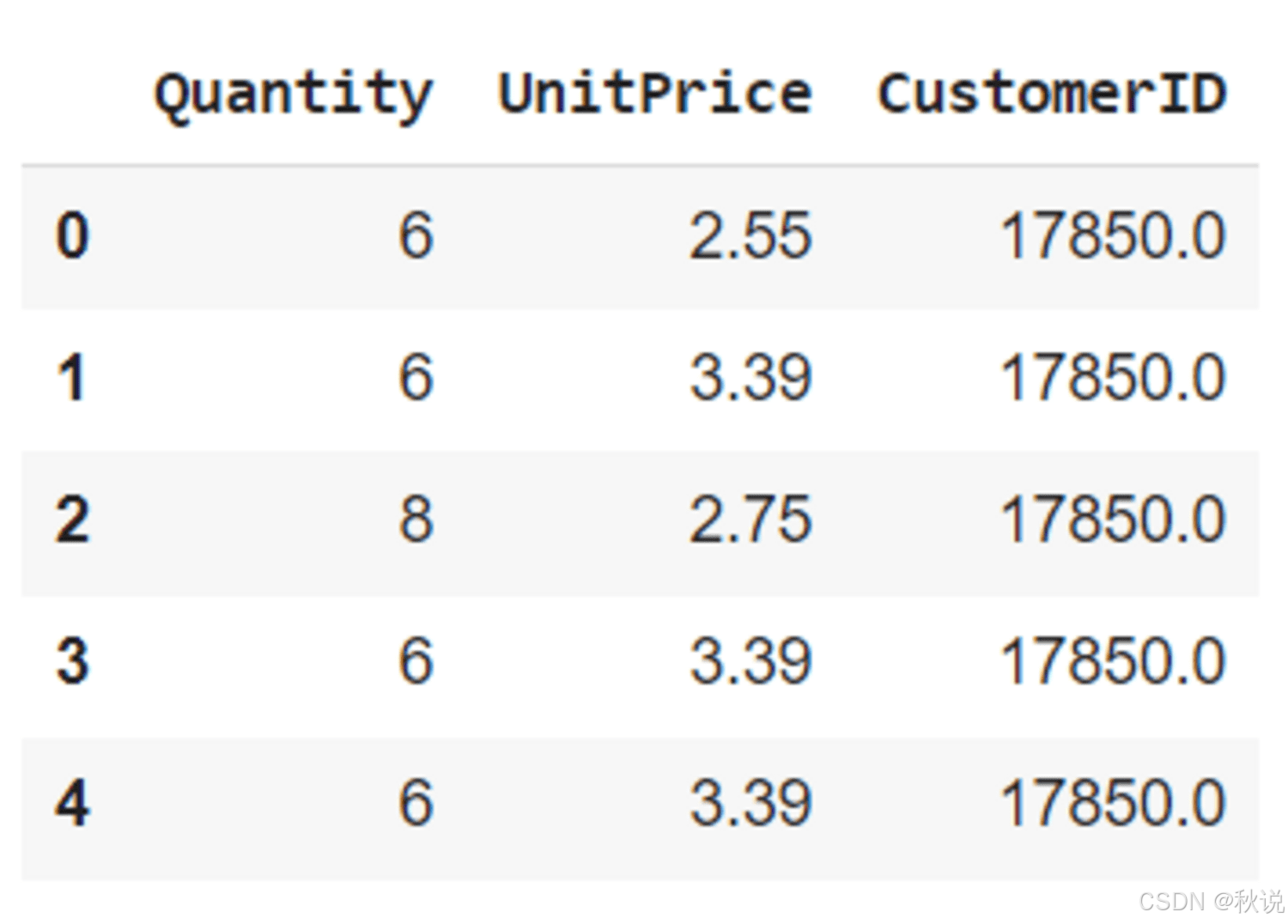
Task: Click UnitPrice 3.39 in row 3
Action: [x=750, y=661]
